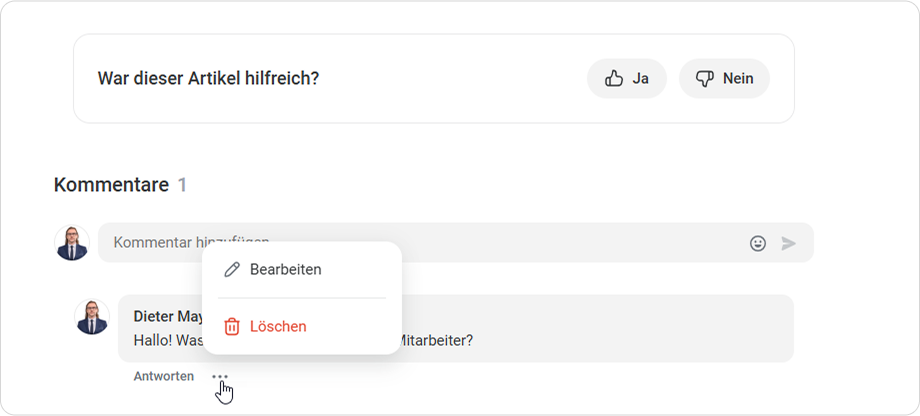Click the thumbs-down icon next to Nein

(x=705, y=79)
